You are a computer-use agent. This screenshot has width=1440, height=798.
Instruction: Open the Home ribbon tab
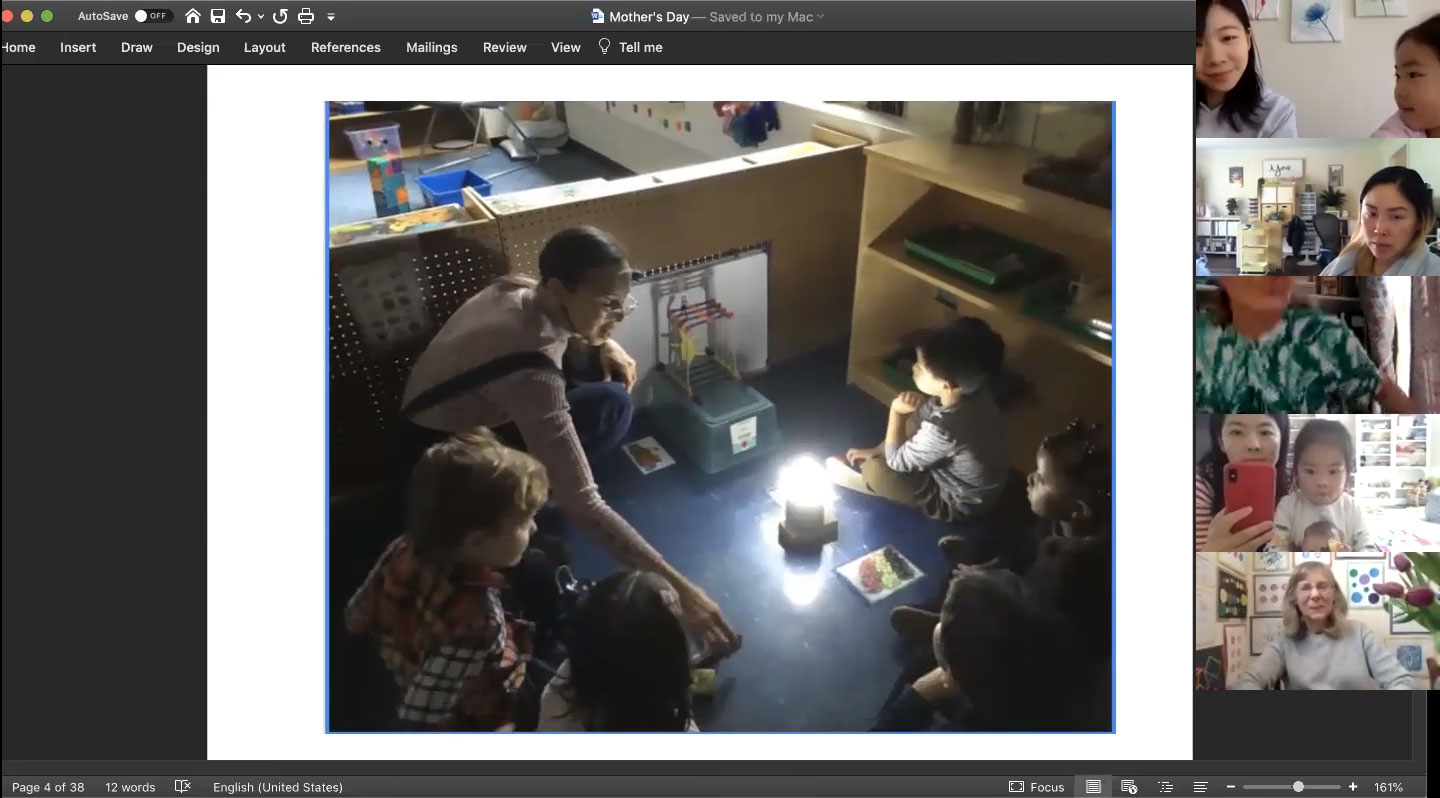18,47
